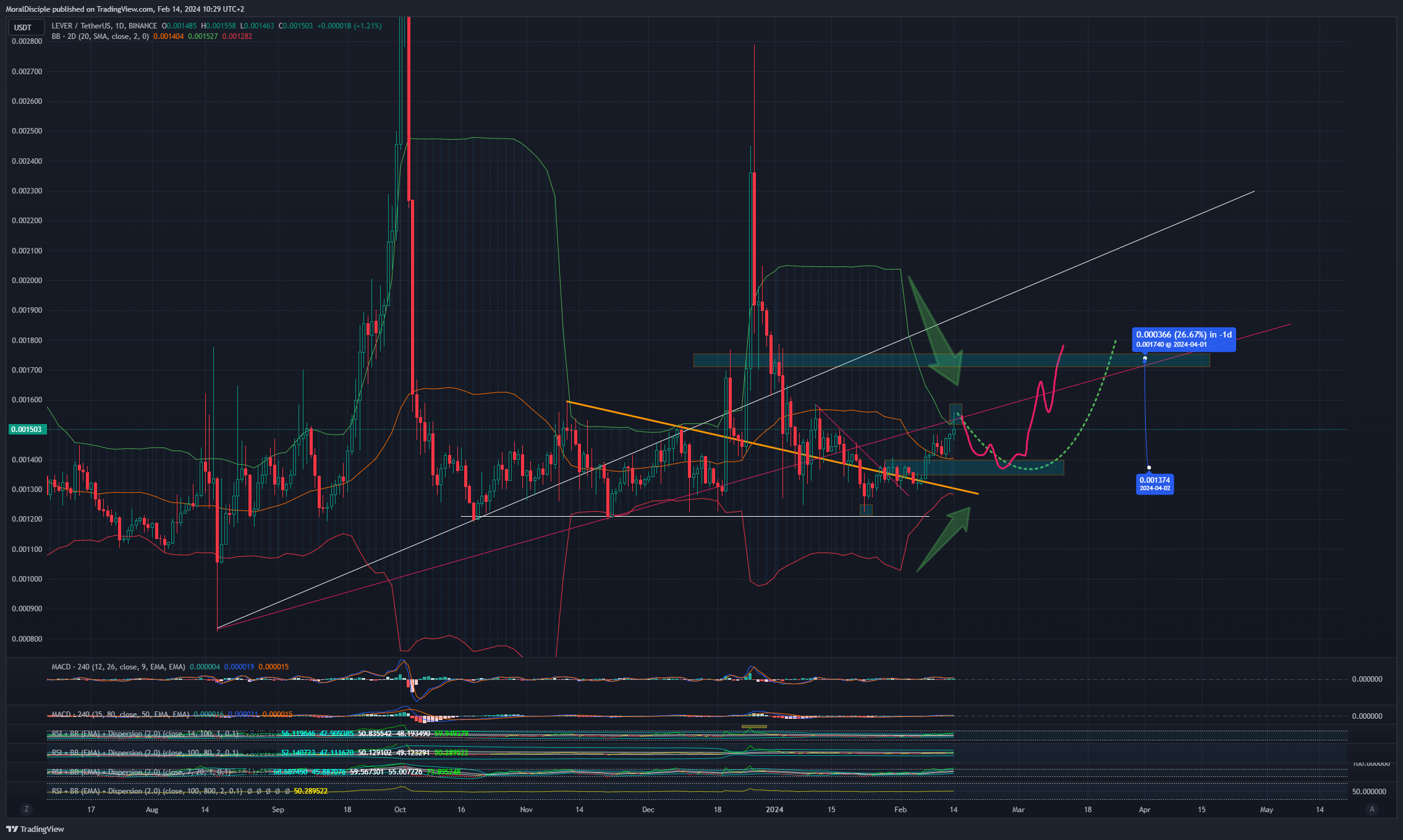
Task: Click the BB value 0.001527 in legend
Action: (203, 36)
